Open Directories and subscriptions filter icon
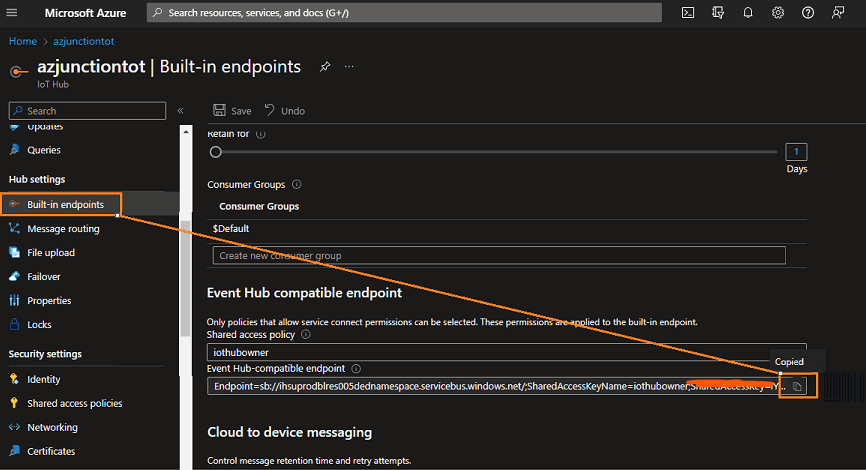 click(x=717, y=13)
